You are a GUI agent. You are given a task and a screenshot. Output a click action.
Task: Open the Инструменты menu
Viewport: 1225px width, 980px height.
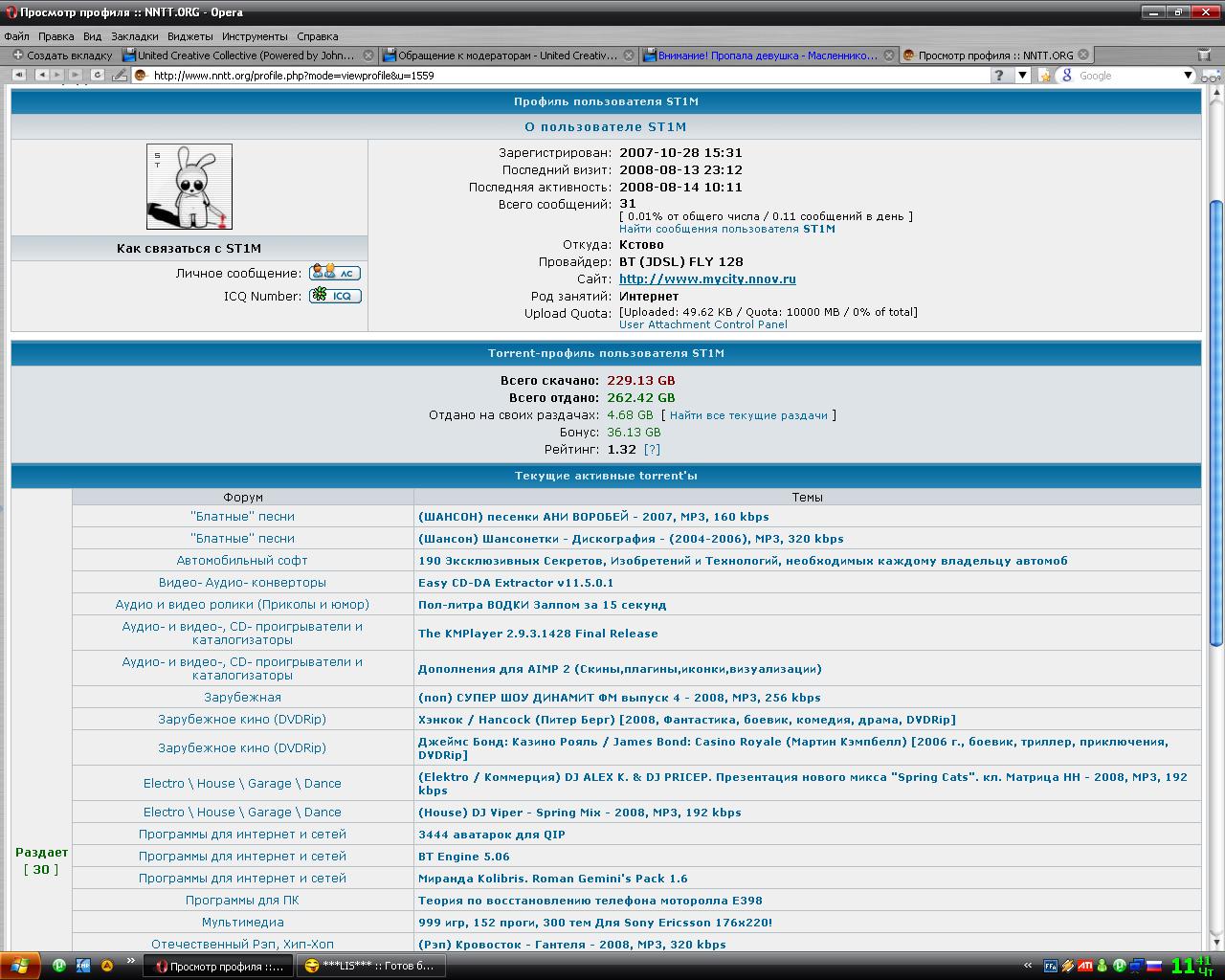coord(255,36)
